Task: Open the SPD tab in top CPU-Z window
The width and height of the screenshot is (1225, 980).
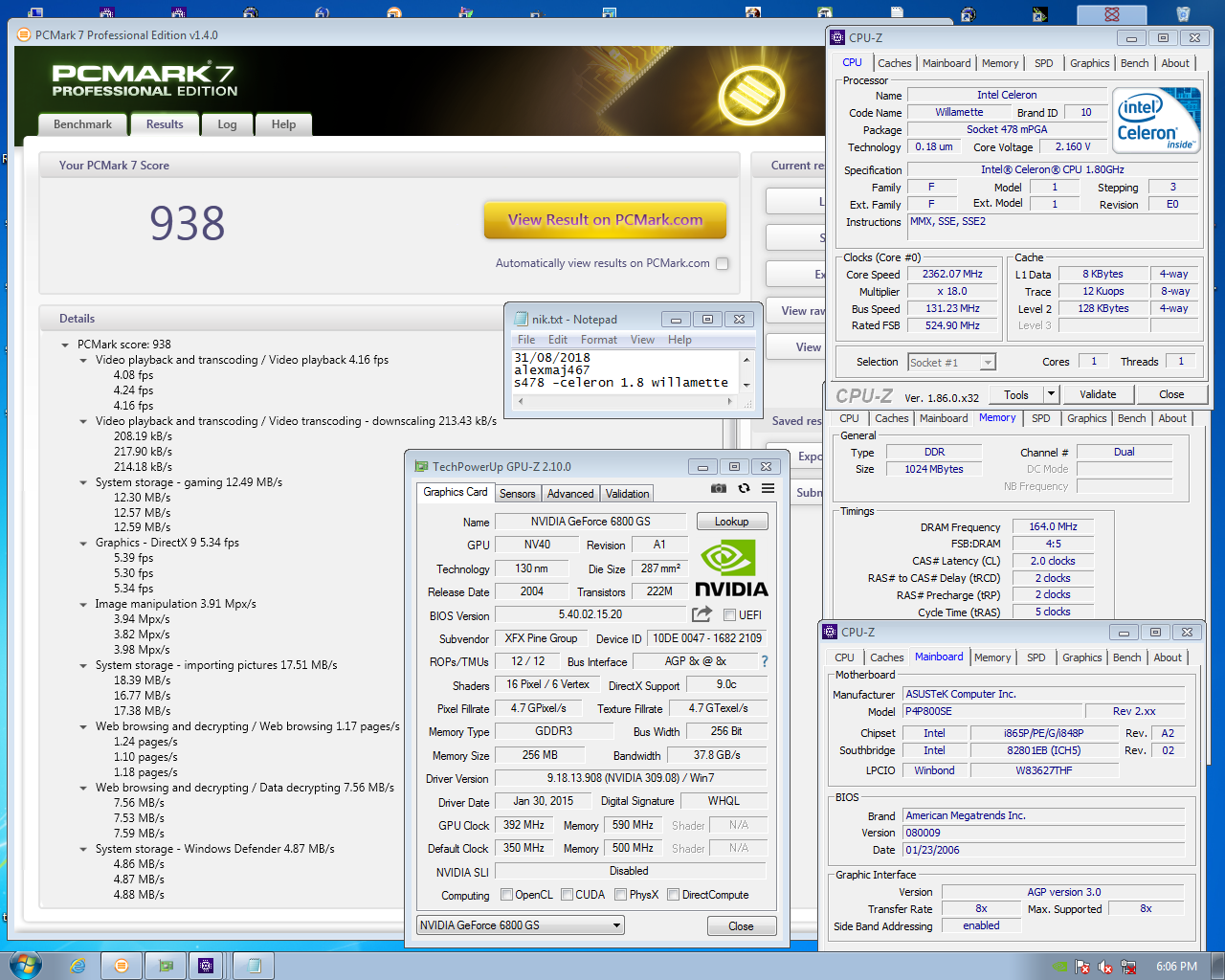Action: [x=1044, y=63]
